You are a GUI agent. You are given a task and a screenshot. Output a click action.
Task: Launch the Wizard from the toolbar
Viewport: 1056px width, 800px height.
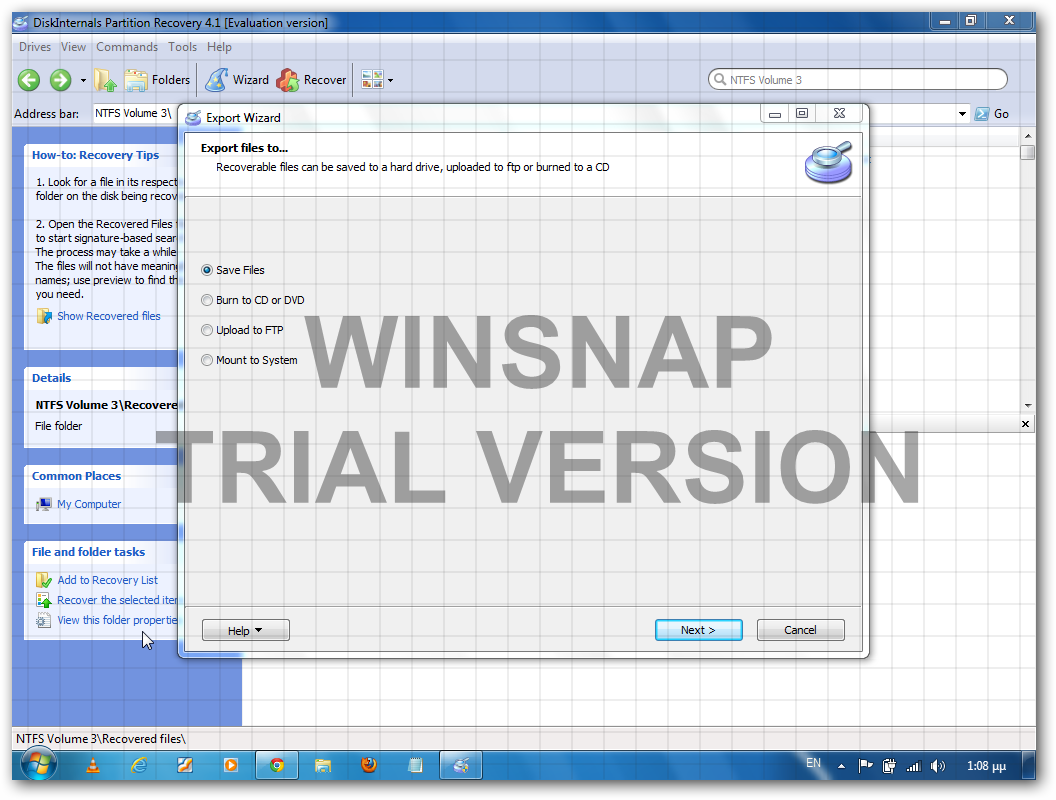click(x=237, y=80)
